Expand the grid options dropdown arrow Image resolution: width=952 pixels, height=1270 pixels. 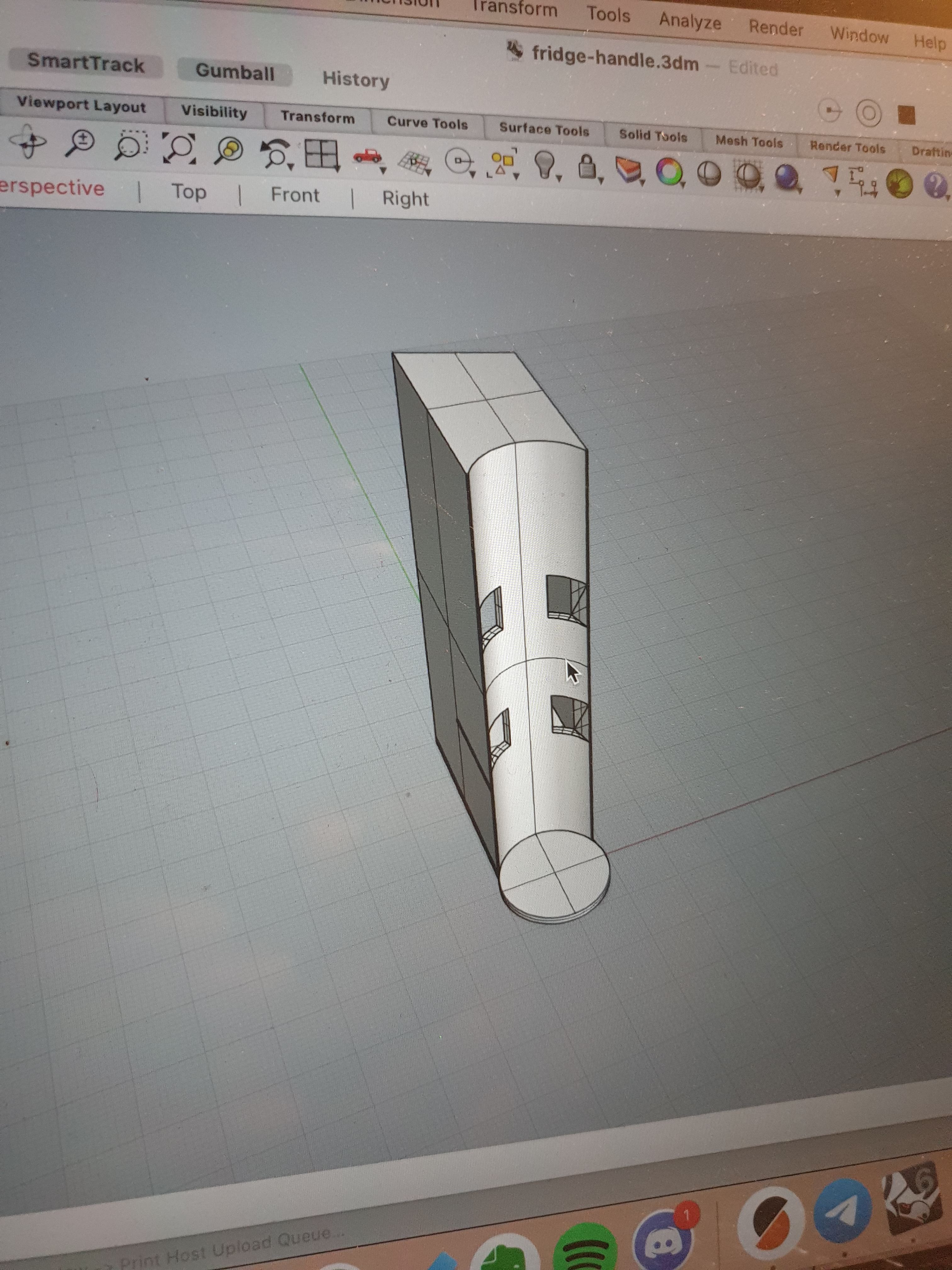(428, 171)
